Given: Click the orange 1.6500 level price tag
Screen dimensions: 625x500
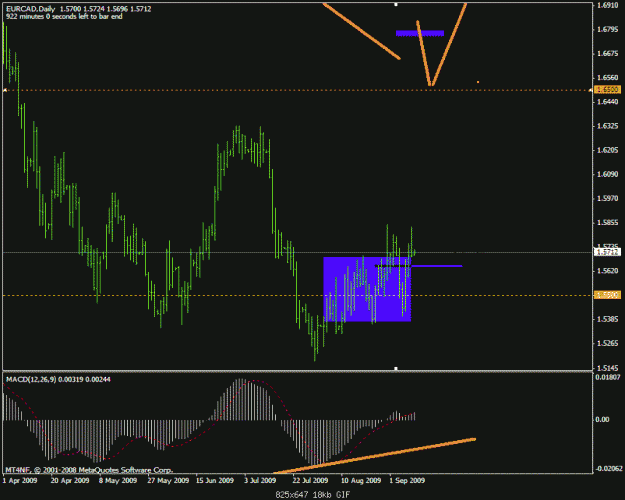Looking at the screenshot, I should coord(607,90).
